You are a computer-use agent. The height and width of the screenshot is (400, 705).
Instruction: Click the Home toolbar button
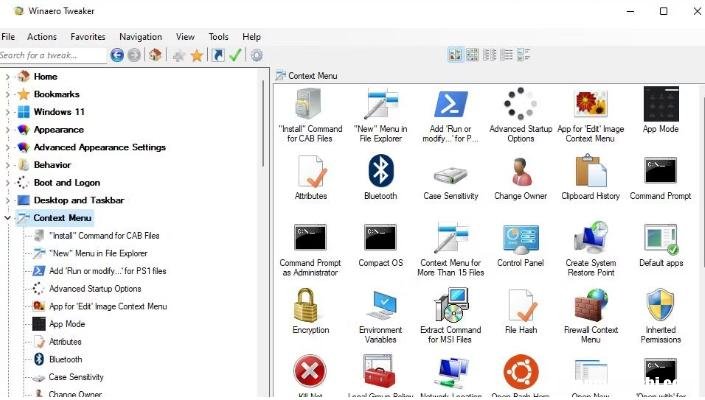tap(156, 55)
